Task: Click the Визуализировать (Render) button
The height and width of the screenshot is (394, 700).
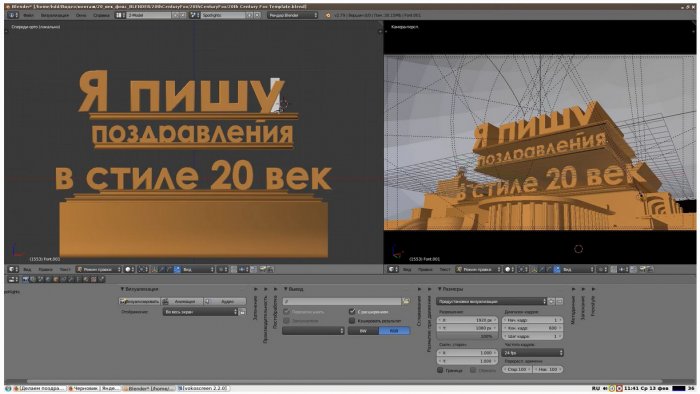Action: 139,302
